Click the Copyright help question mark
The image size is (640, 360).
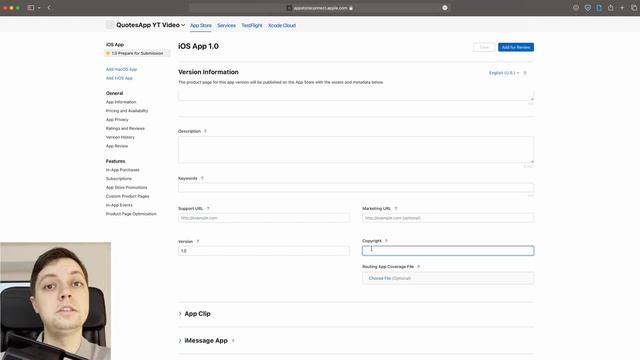[386, 241]
